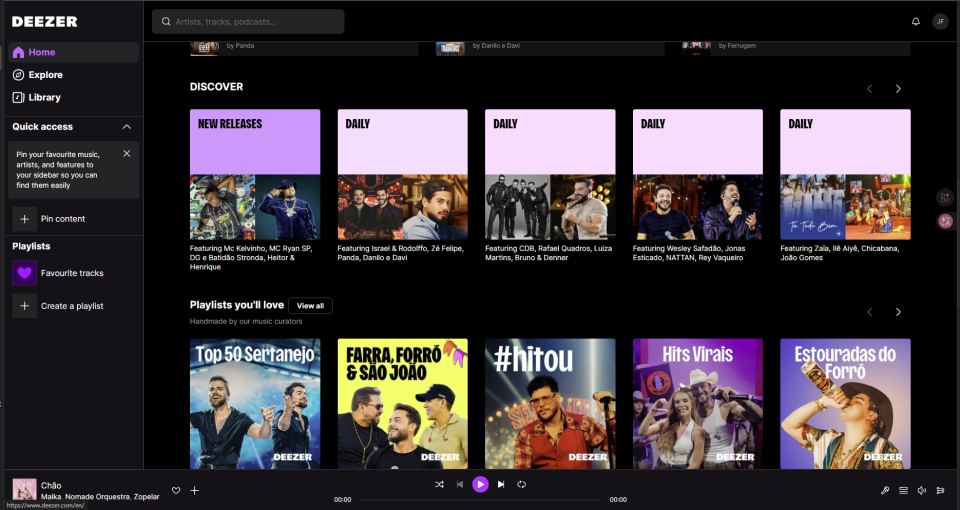The width and height of the screenshot is (960, 510).
Task: Open the New Releases card
Action: pos(255,174)
